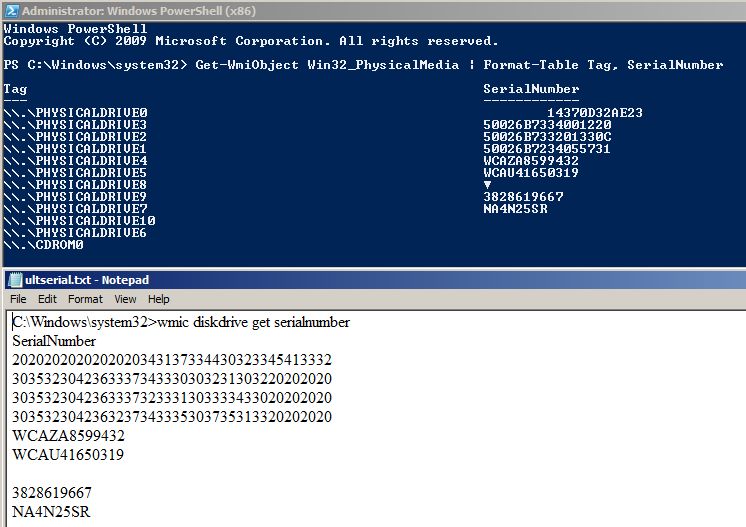Open the File menu in Notepad
The image size is (746, 527).
tap(18, 299)
